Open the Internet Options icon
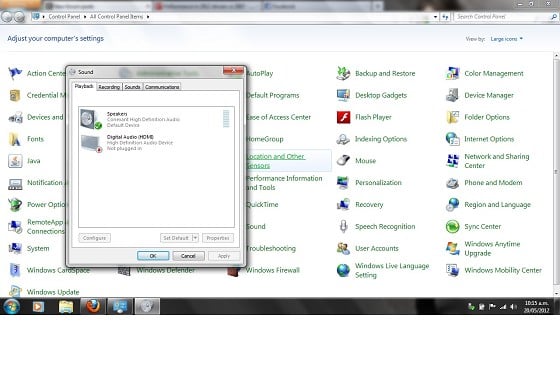560x378 pixels. pyautogui.click(x=452, y=139)
